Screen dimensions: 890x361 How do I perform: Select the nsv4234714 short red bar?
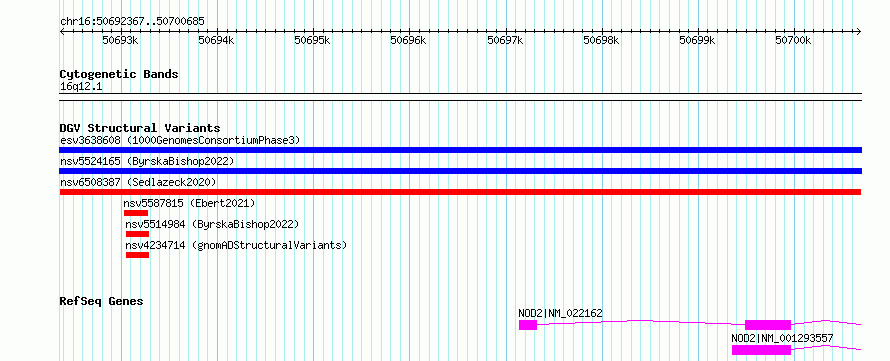coord(137,255)
